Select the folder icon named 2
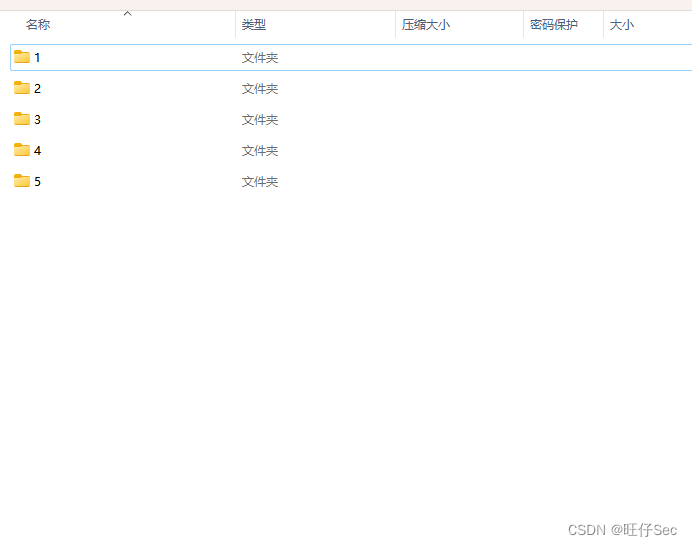 point(22,88)
